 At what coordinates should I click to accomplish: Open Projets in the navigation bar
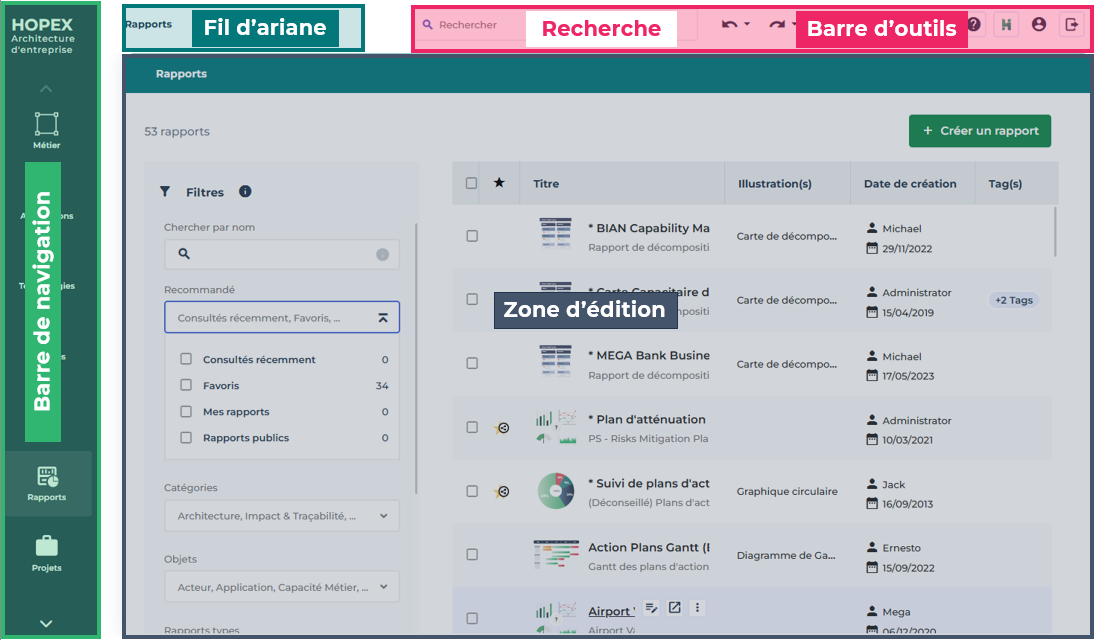click(47, 553)
